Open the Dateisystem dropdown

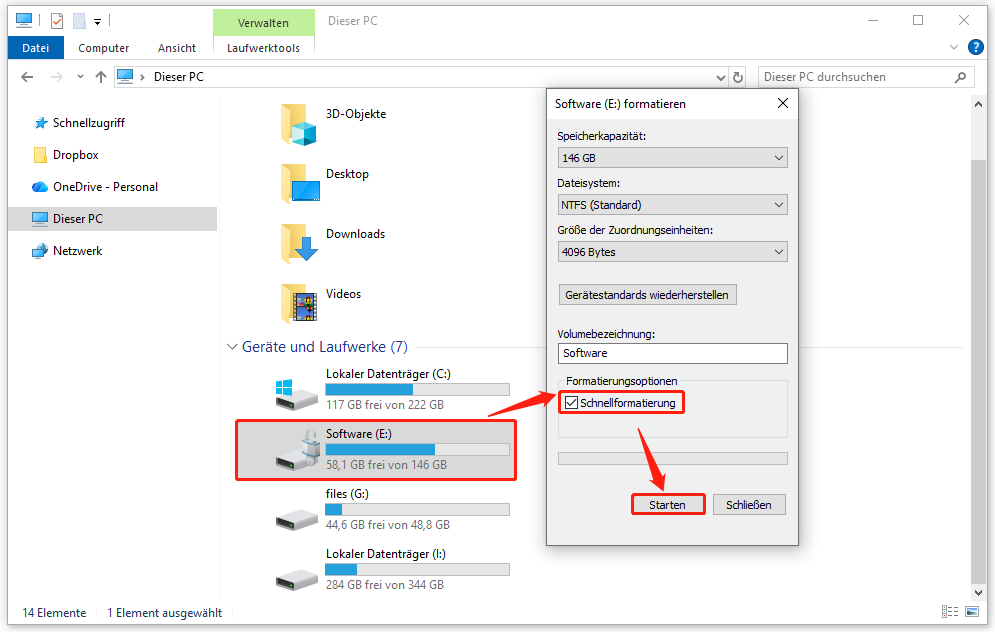(671, 204)
